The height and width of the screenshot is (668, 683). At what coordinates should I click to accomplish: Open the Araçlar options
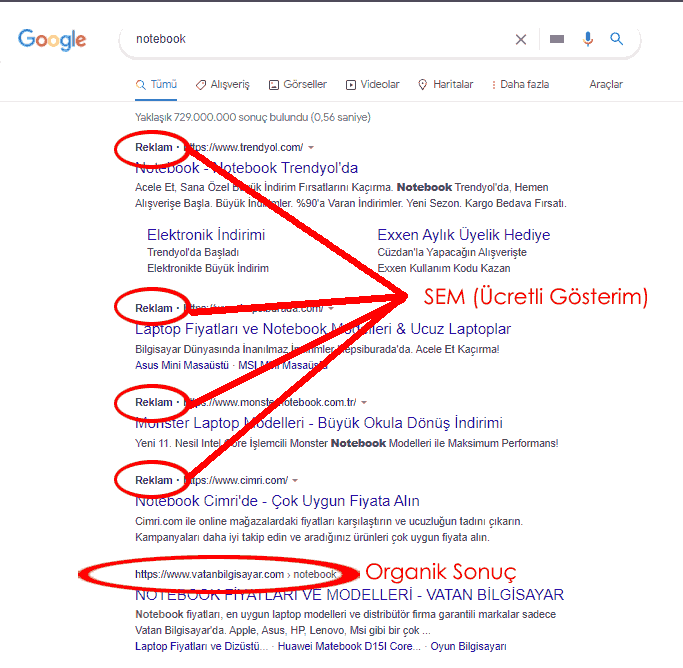(606, 84)
